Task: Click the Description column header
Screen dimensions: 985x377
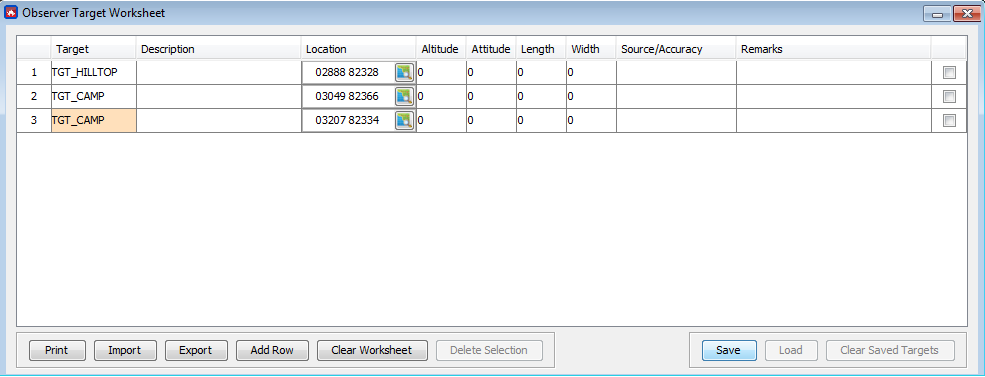Action: [x=219, y=49]
